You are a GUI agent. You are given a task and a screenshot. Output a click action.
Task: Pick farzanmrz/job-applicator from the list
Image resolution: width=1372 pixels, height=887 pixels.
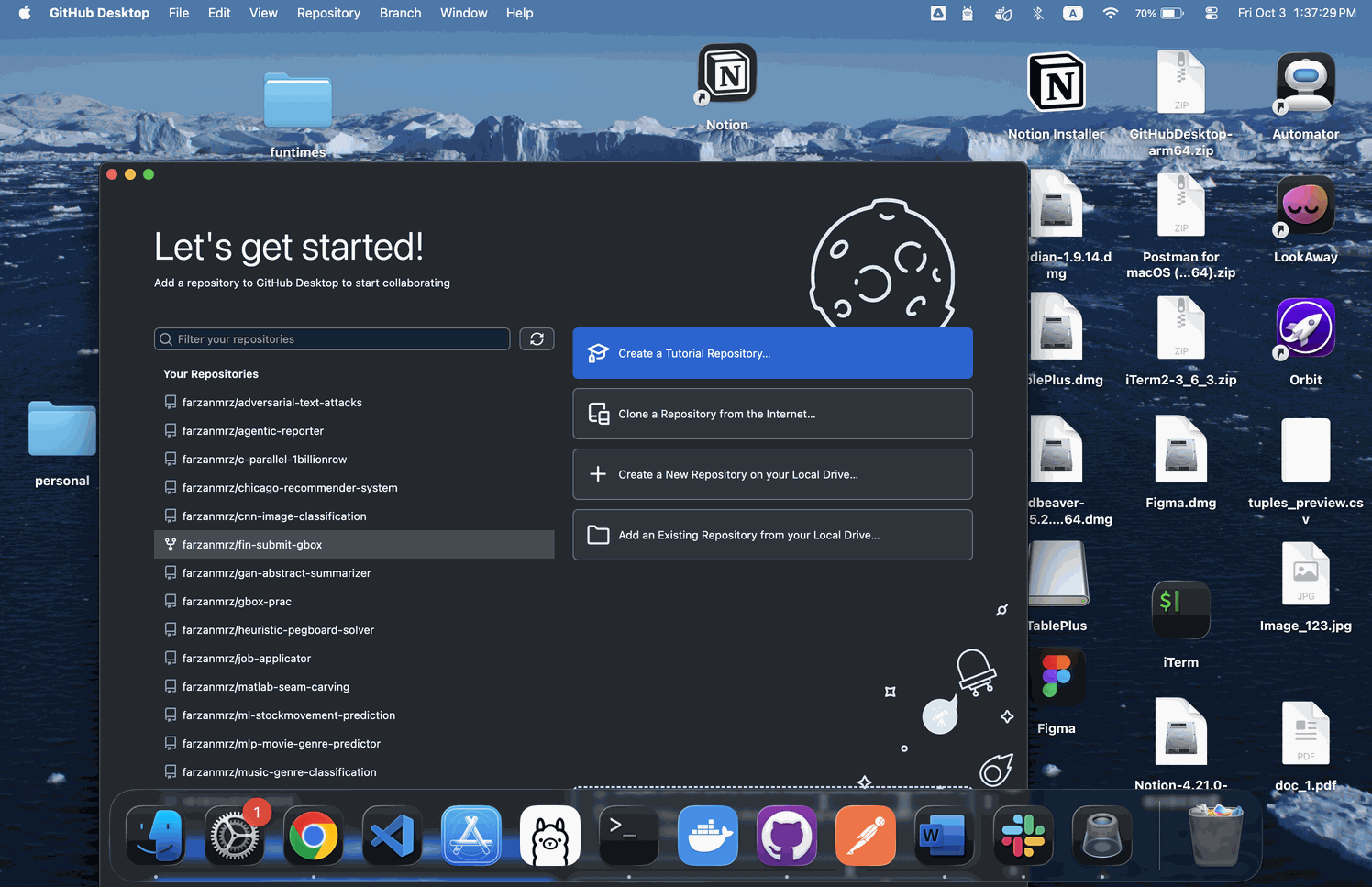[x=246, y=659]
